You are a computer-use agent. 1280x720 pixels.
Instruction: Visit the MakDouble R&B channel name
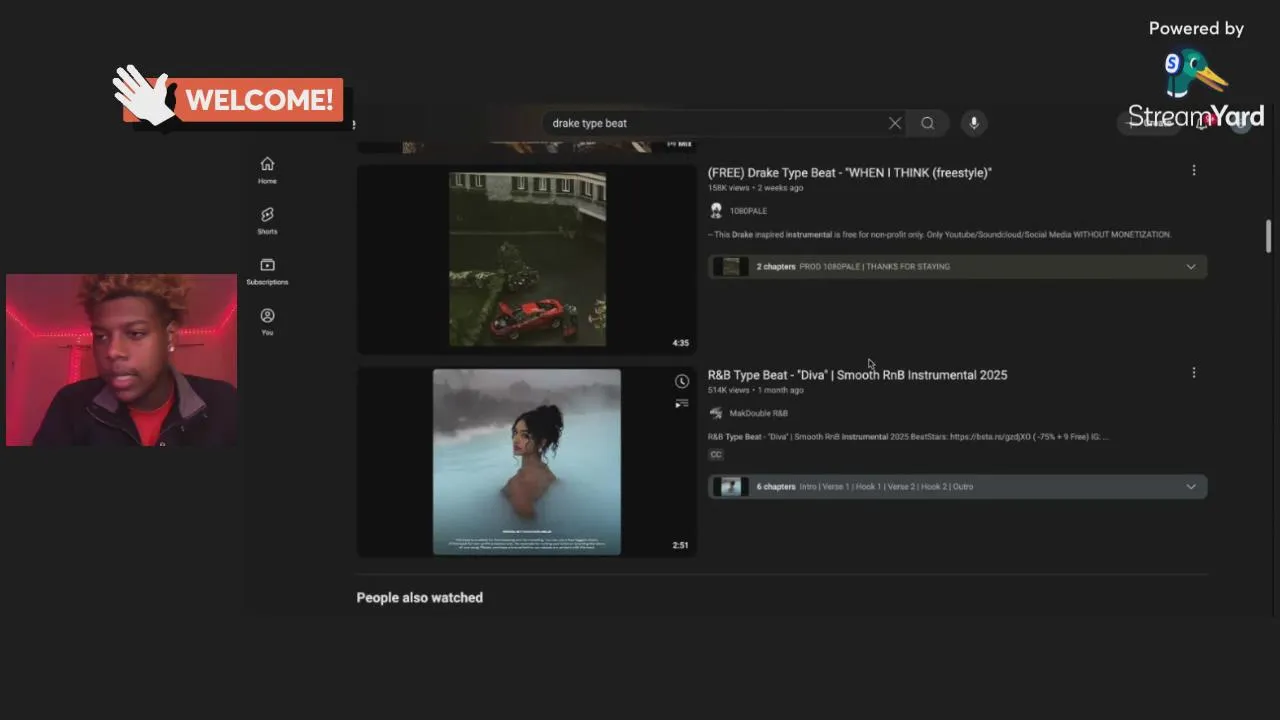click(x=758, y=413)
